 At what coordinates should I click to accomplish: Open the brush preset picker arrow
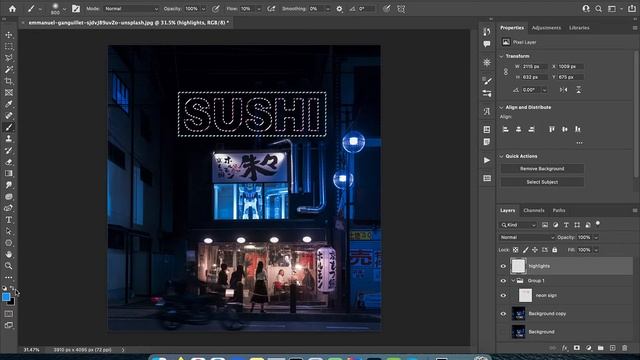coord(64,9)
